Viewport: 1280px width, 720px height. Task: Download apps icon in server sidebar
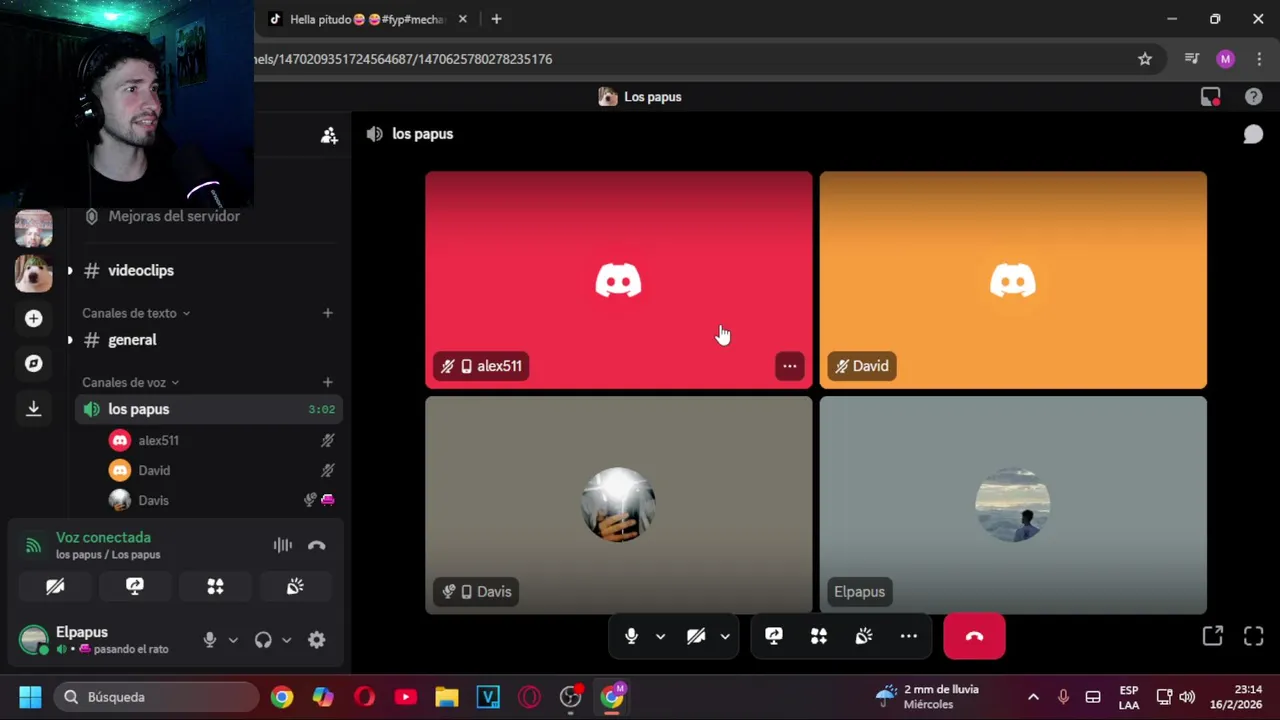(33, 408)
